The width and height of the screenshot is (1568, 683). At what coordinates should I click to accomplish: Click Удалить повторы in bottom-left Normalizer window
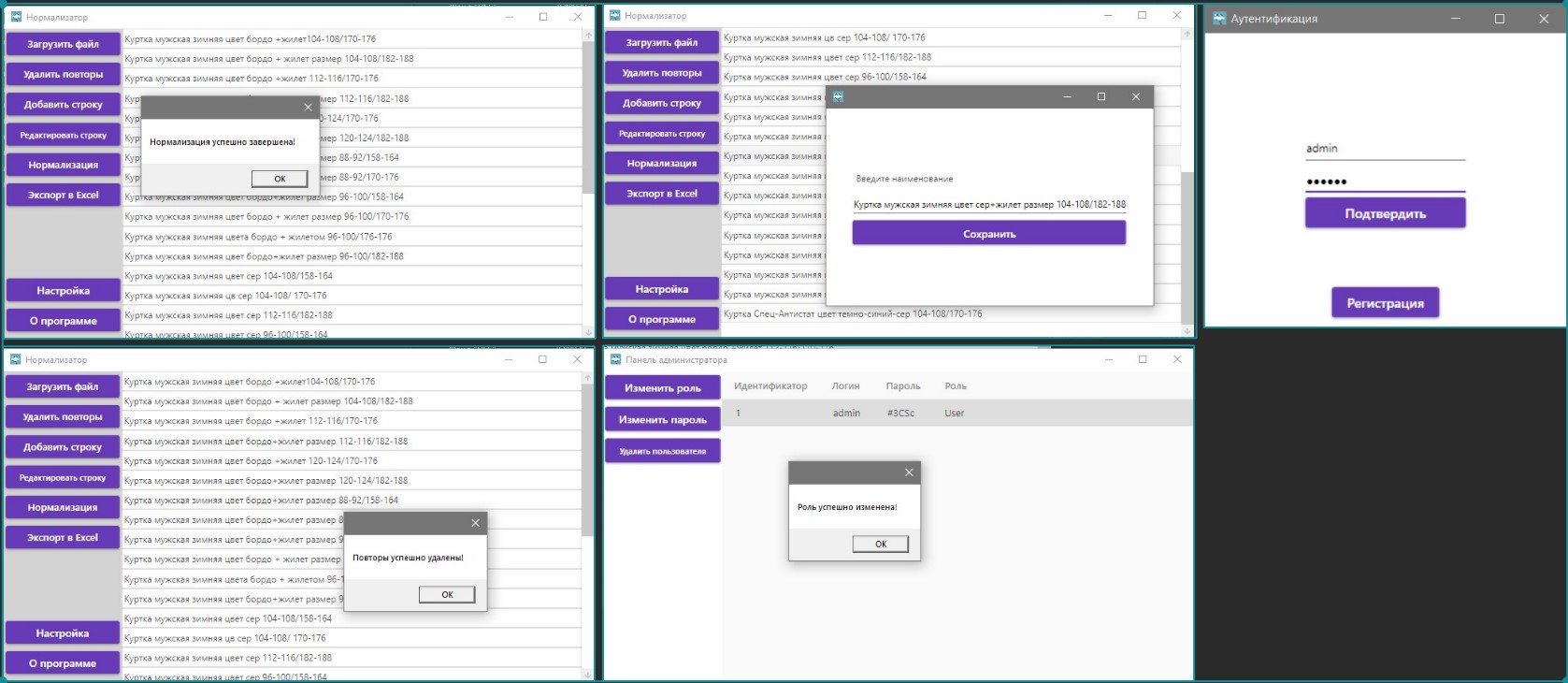click(x=63, y=417)
